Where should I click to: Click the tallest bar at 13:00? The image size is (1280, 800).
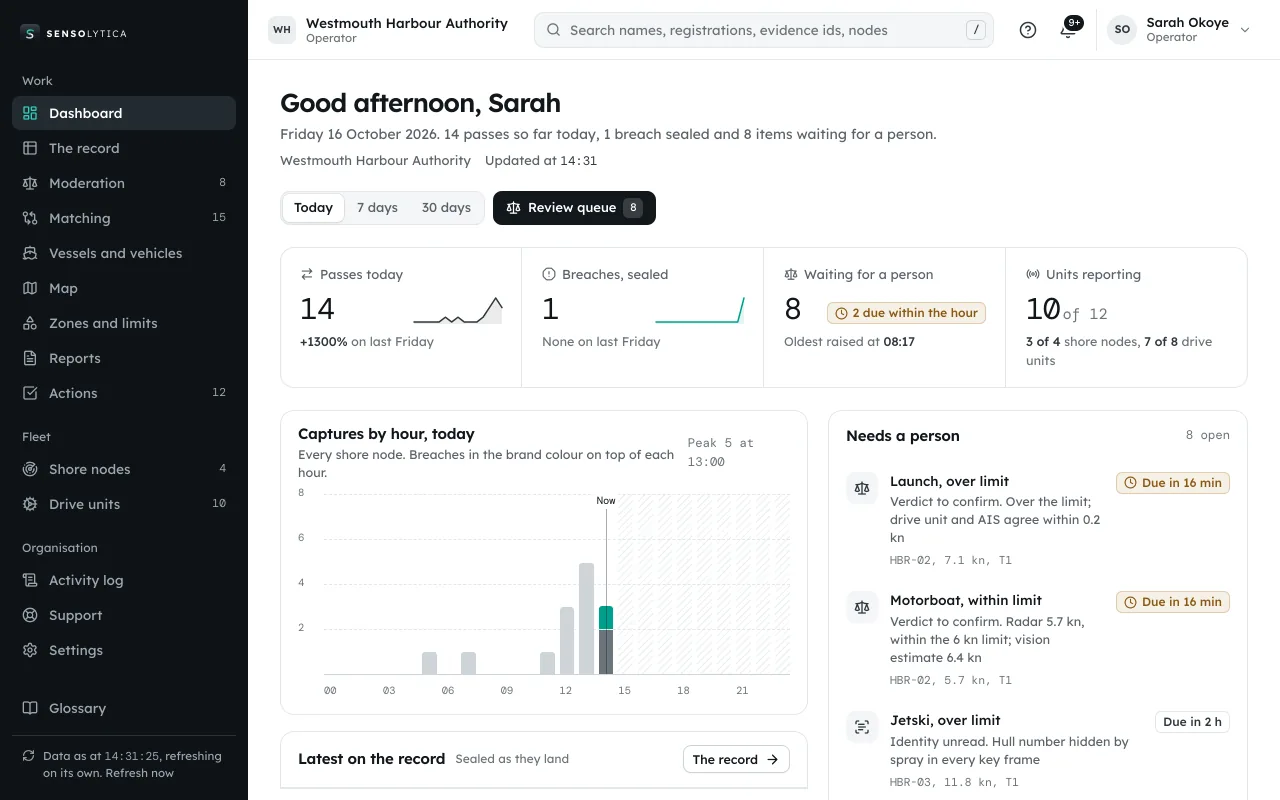tap(586, 618)
